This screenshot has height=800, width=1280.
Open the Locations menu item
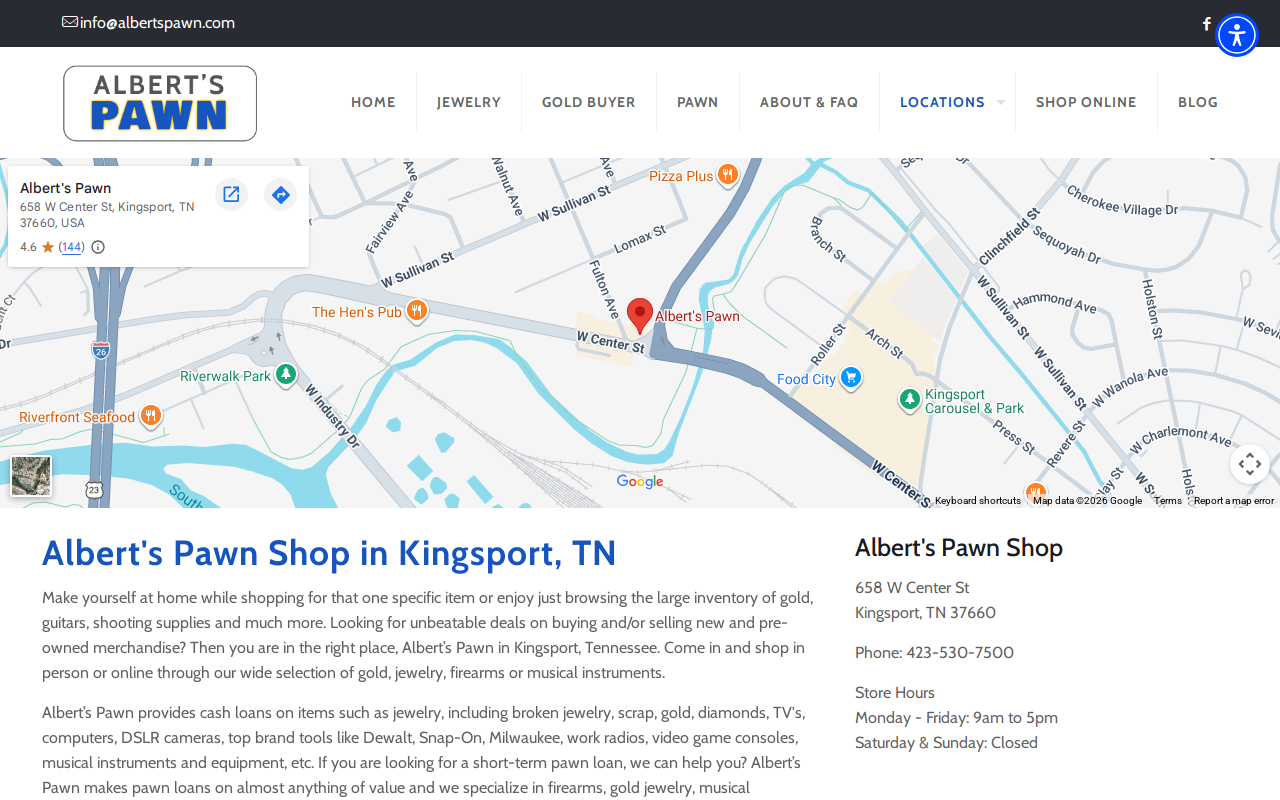pyautogui.click(x=942, y=102)
